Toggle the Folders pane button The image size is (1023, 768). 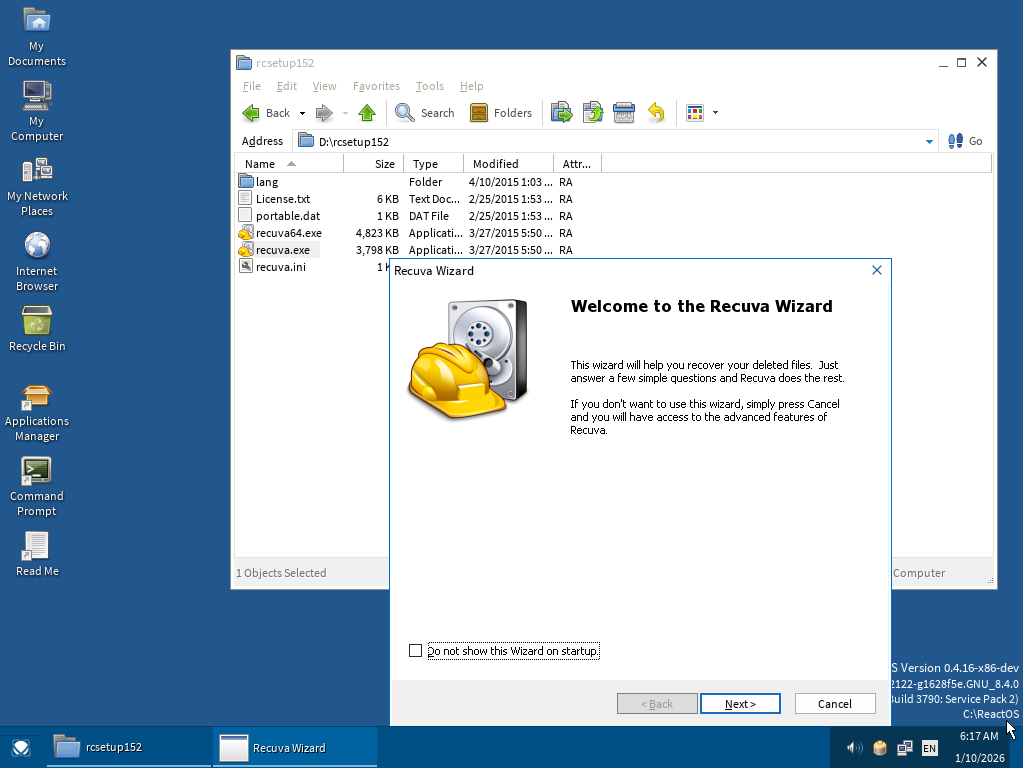click(x=501, y=113)
